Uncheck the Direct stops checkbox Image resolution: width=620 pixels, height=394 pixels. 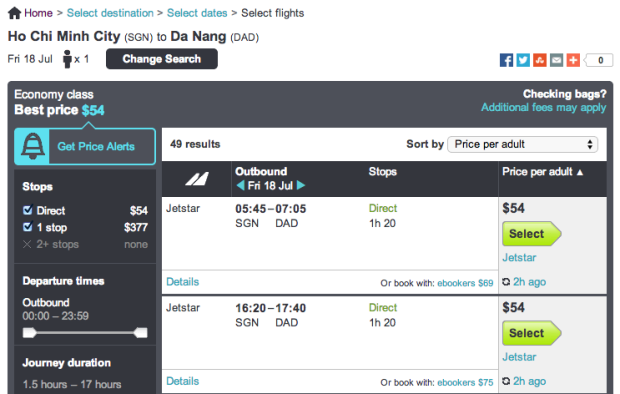[x=28, y=210]
